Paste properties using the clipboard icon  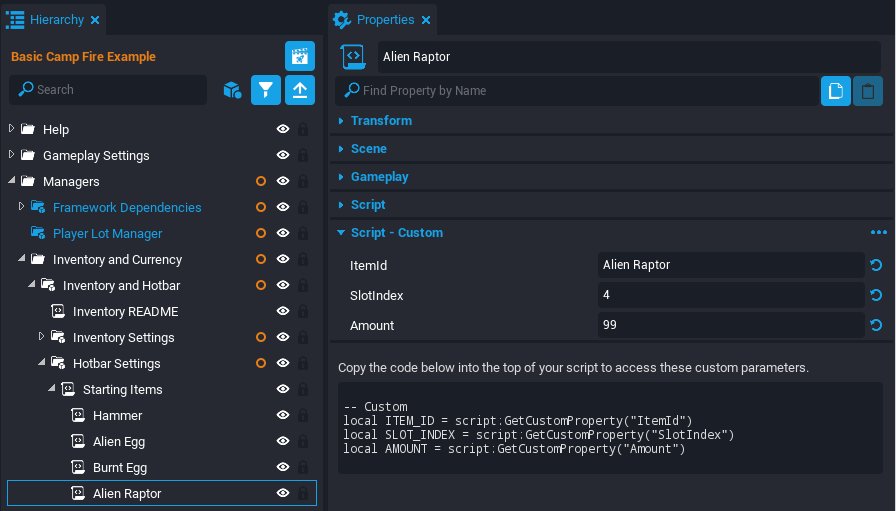click(x=868, y=91)
